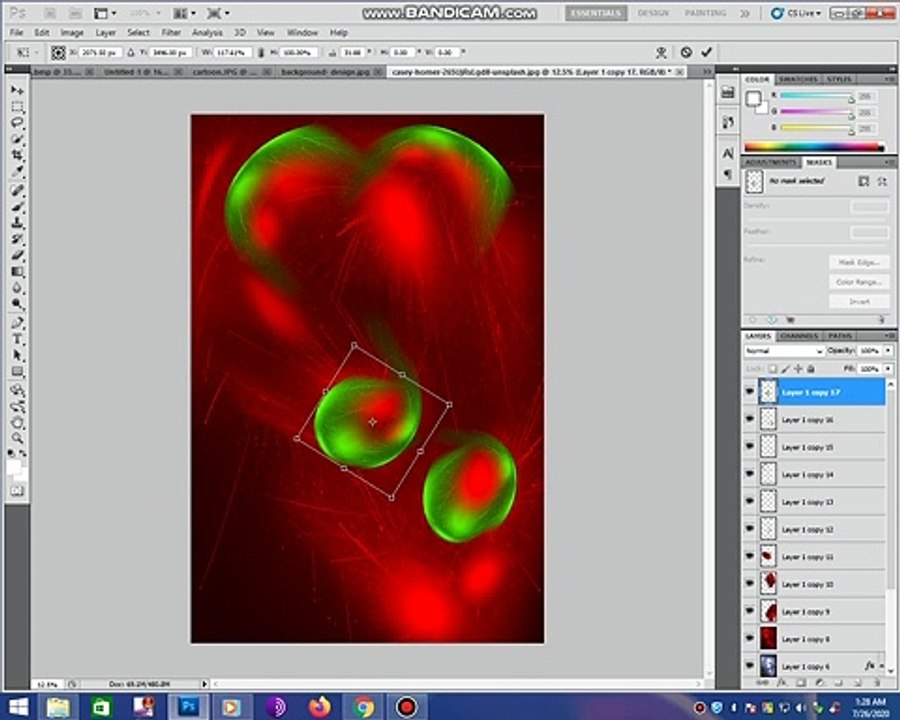This screenshot has width=900, height=720.
Task: Open the background-design.jpg document tab
Action: tap(325, 72)
